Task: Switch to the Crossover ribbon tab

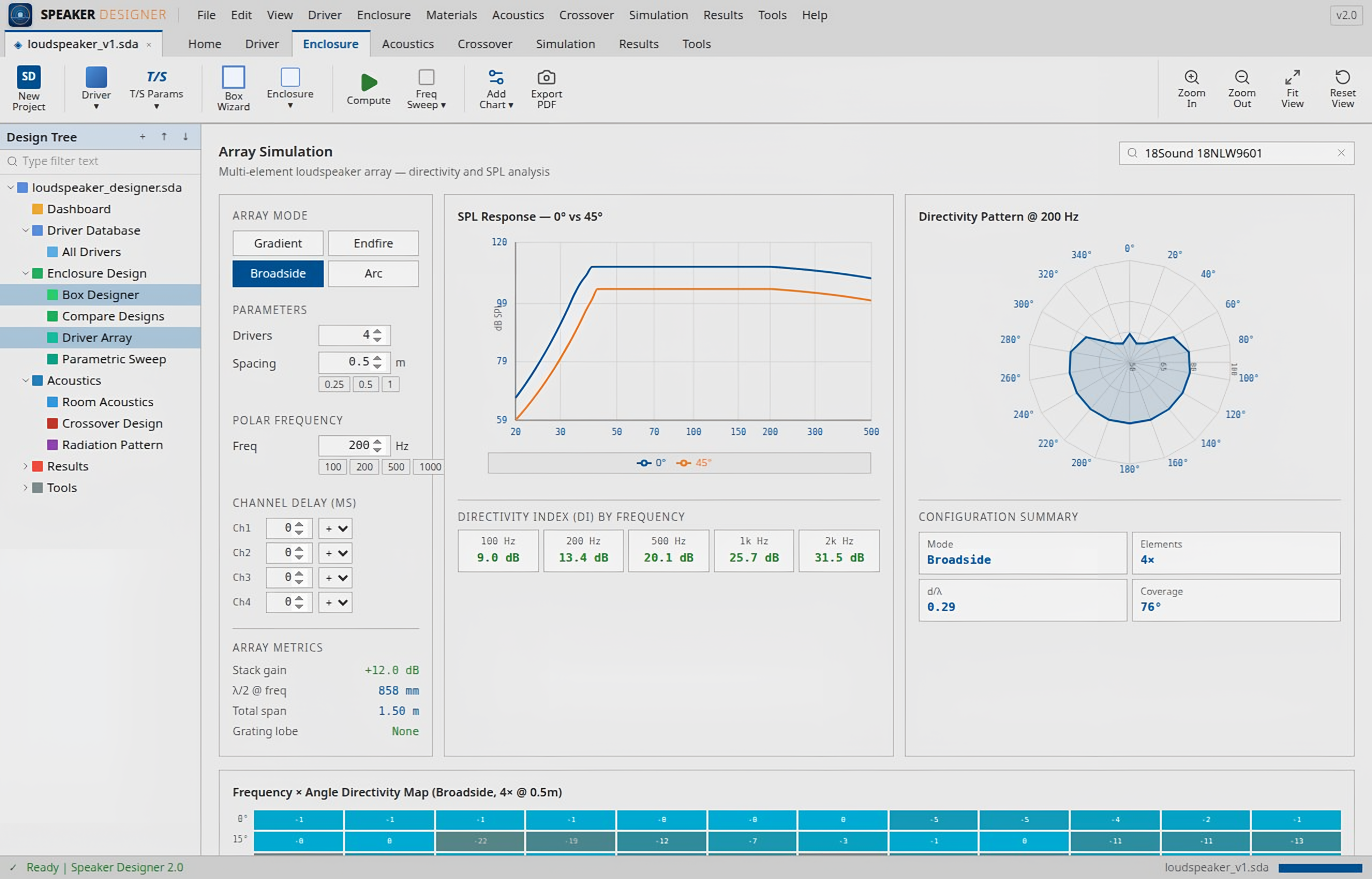Action: 484,44
